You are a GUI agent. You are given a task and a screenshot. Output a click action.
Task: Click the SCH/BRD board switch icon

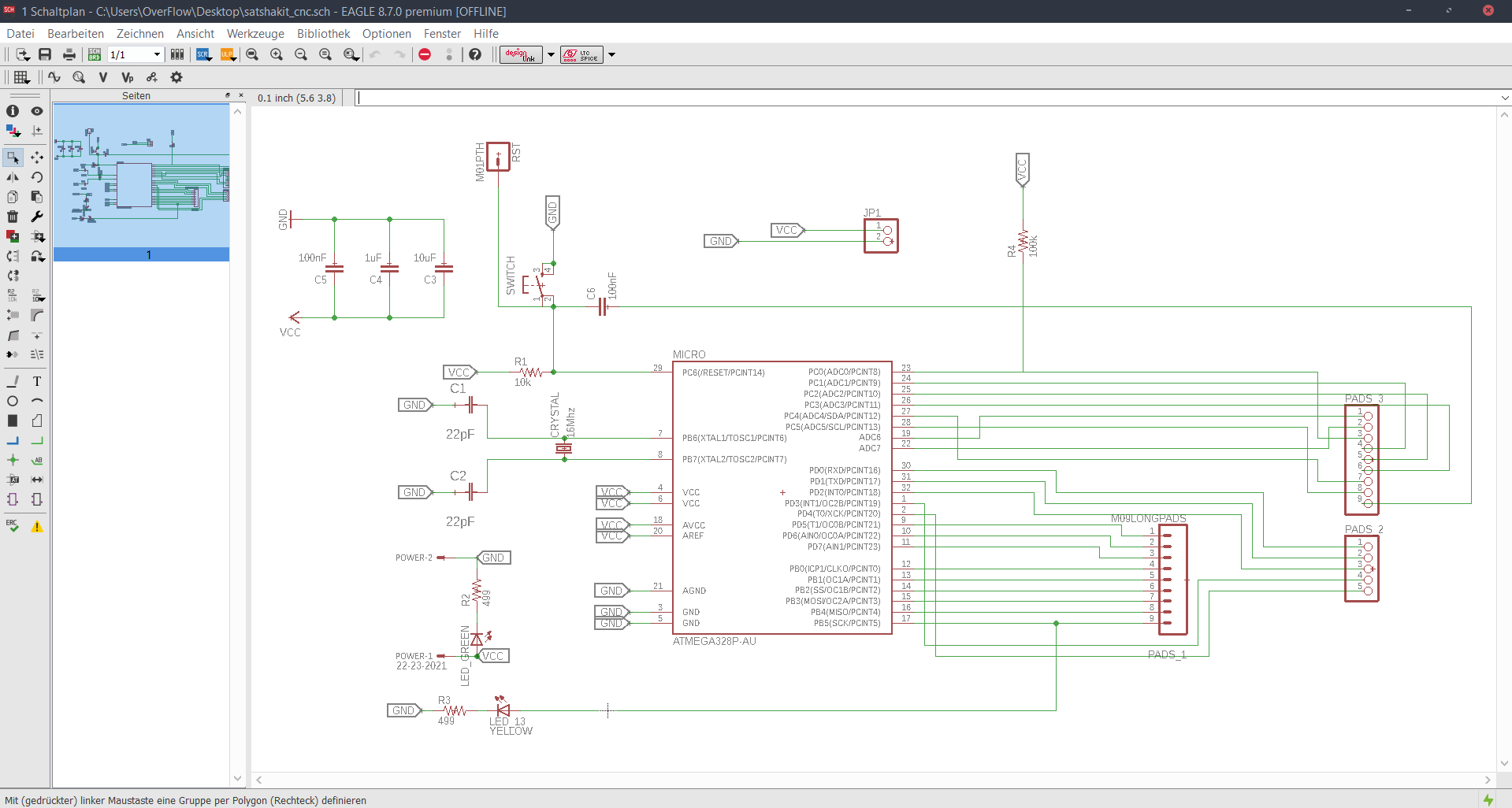click(95, 54)
